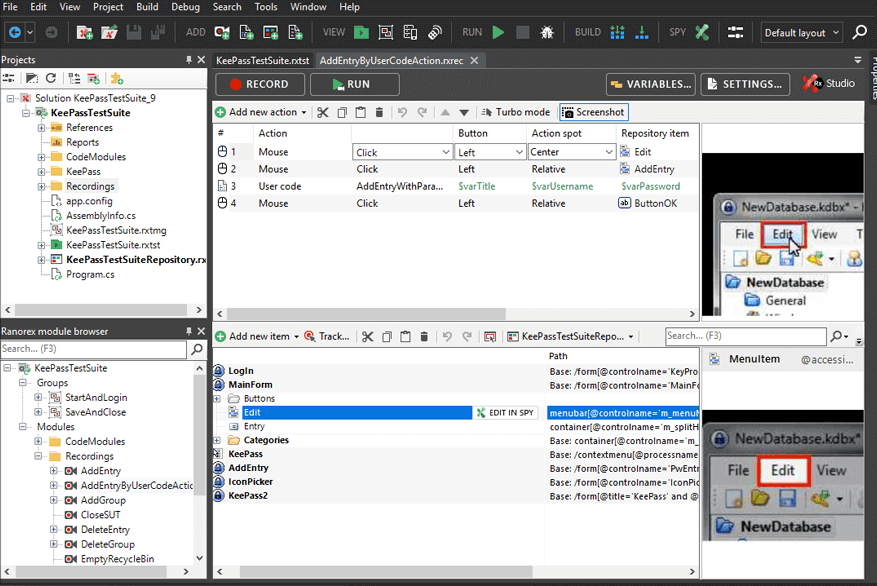The height and width of the screenshot is (586, 877).
Task: Start the test with the green play icon
Action: tap(498, 32)
